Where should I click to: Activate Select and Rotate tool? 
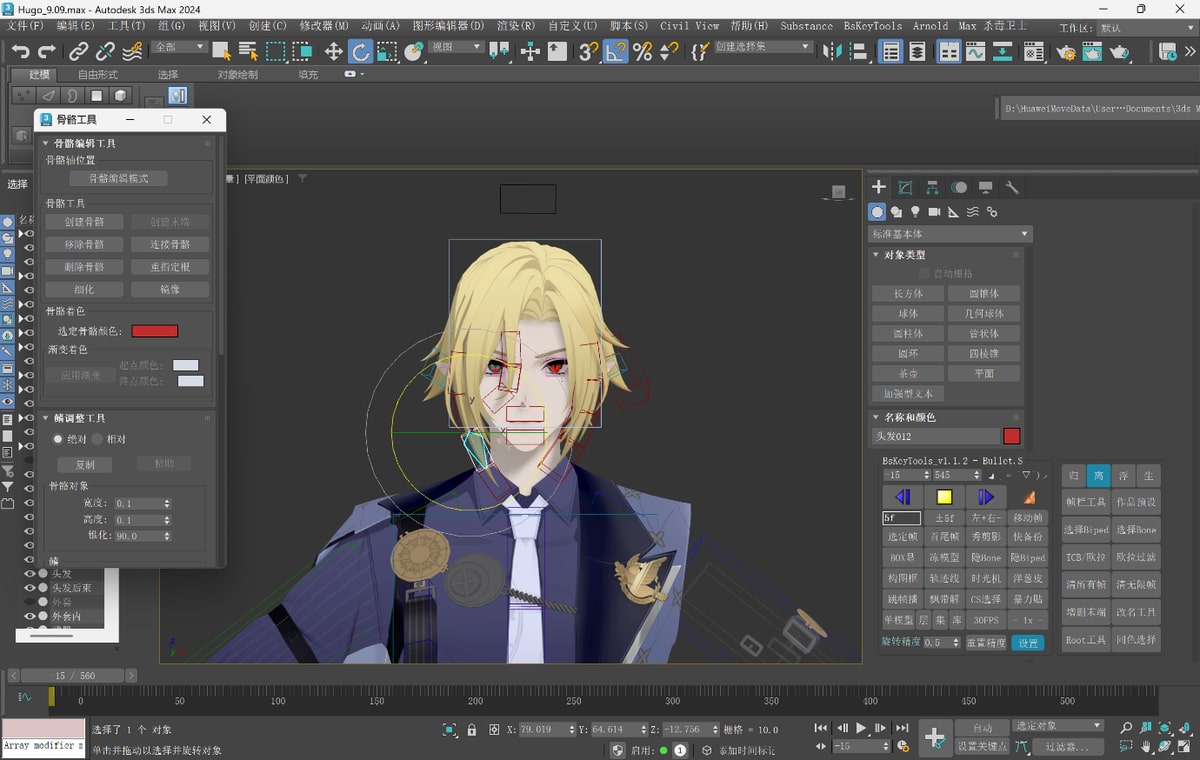[x=361, y=51]
